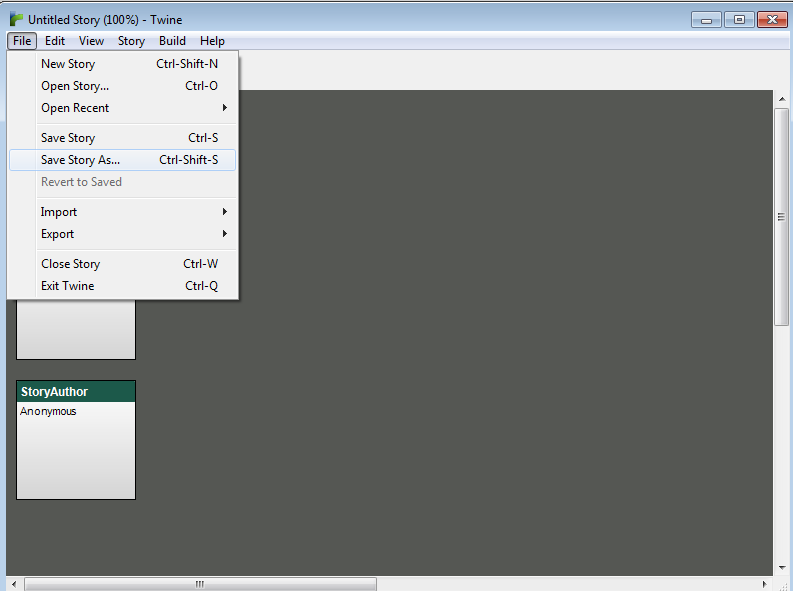Screen dimensions: 793x591
Task: Click the Twine app icon in title bar
Action: point(16,19)
